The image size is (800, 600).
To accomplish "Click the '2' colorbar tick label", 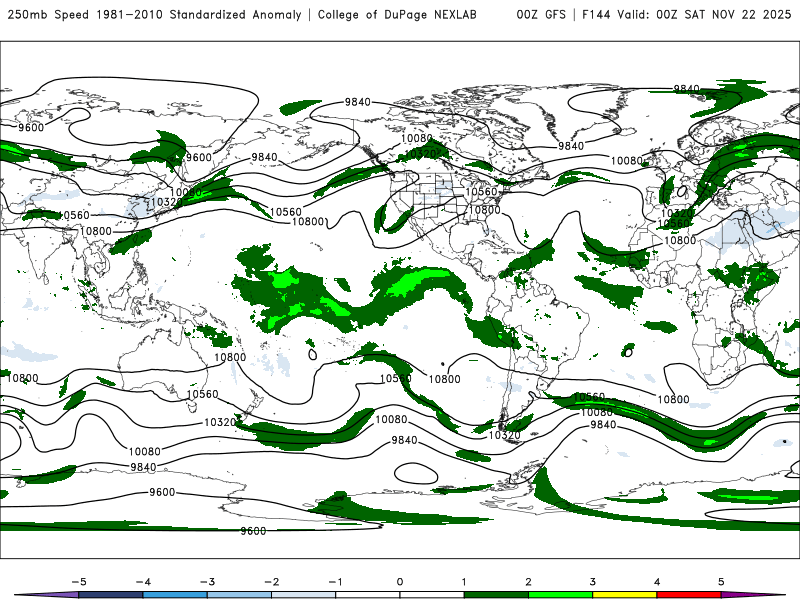I will coord(528,582).
